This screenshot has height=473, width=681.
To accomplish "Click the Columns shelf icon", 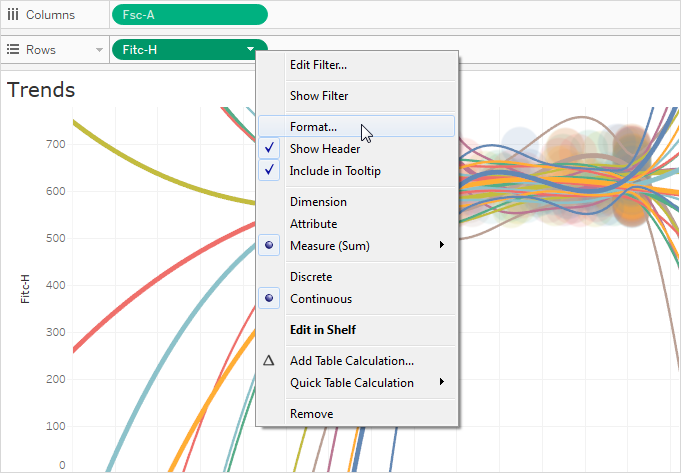I will pos(13,15).
